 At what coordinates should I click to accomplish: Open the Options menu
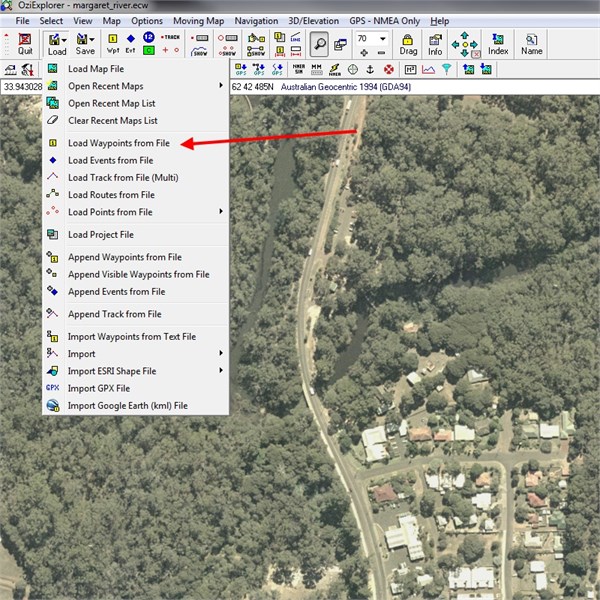(147, 21)
